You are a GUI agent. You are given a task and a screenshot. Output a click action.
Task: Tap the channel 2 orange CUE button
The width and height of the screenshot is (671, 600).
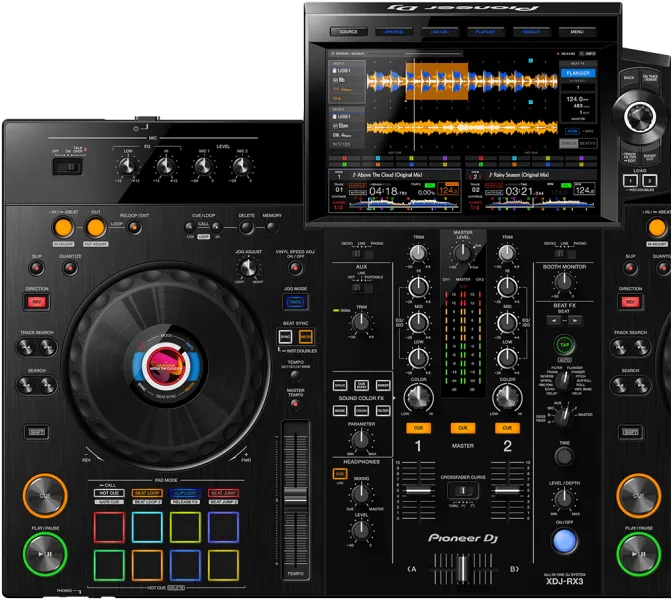pos(507,428)
